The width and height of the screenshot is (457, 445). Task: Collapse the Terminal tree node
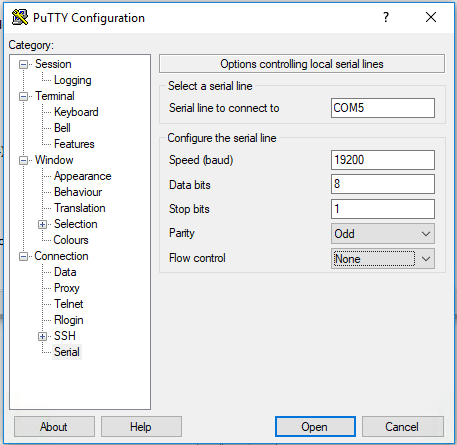(23, 96)
